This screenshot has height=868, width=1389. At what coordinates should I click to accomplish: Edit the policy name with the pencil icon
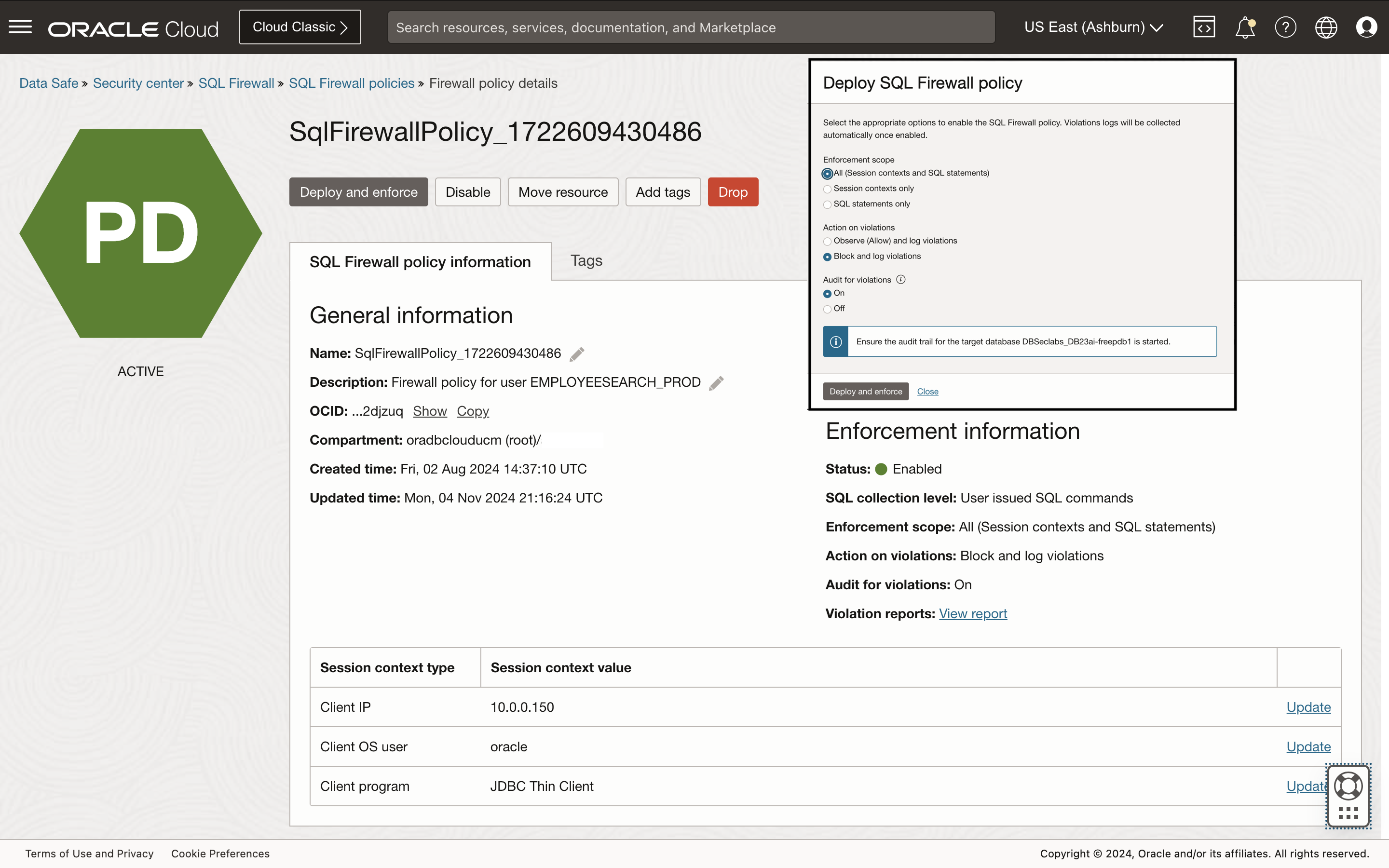(x=576, y=354)
